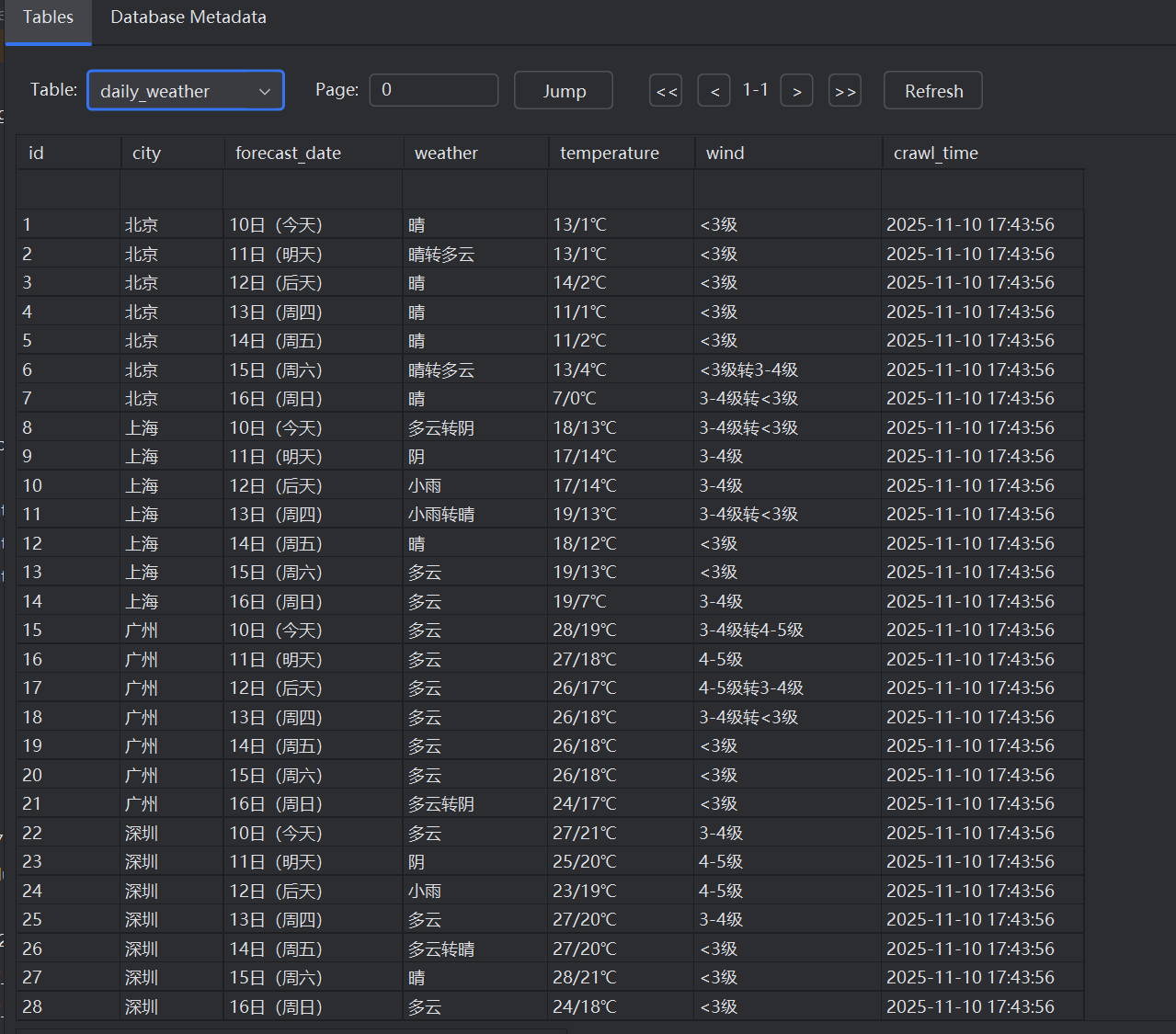The height and width of the screenshot is (1034, 1176).
Task: Select crawl_time cell in row 1
Action: [x=983, y=224]
